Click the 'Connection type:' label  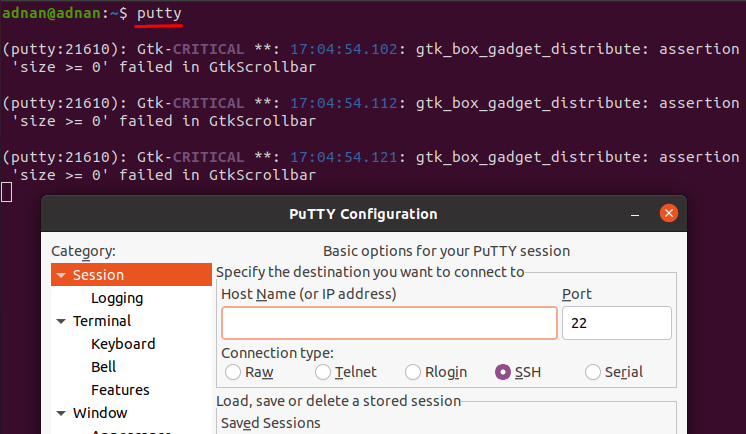click(277, 353)
